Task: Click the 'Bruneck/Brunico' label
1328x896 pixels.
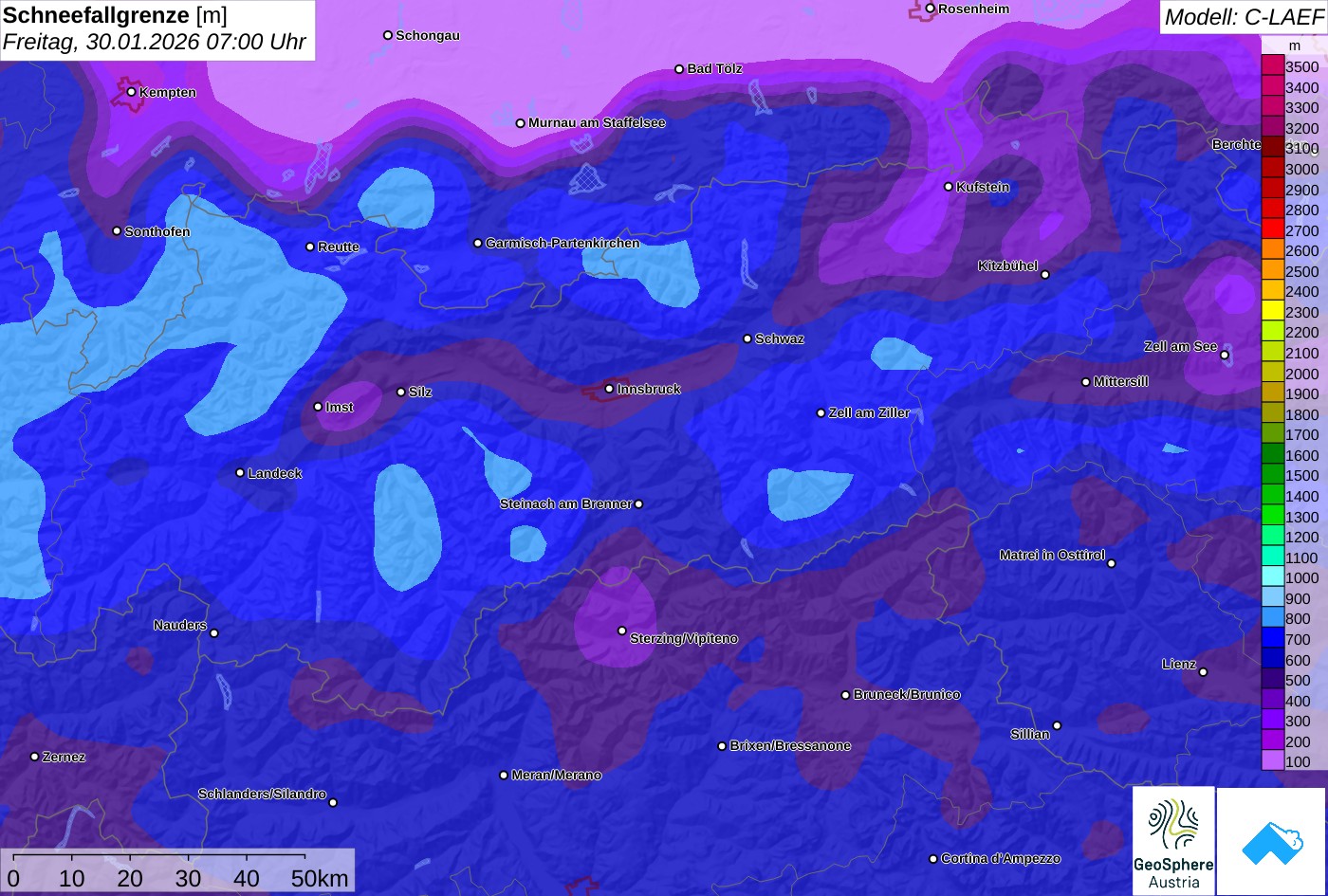Action: click(x=907, y=695)
